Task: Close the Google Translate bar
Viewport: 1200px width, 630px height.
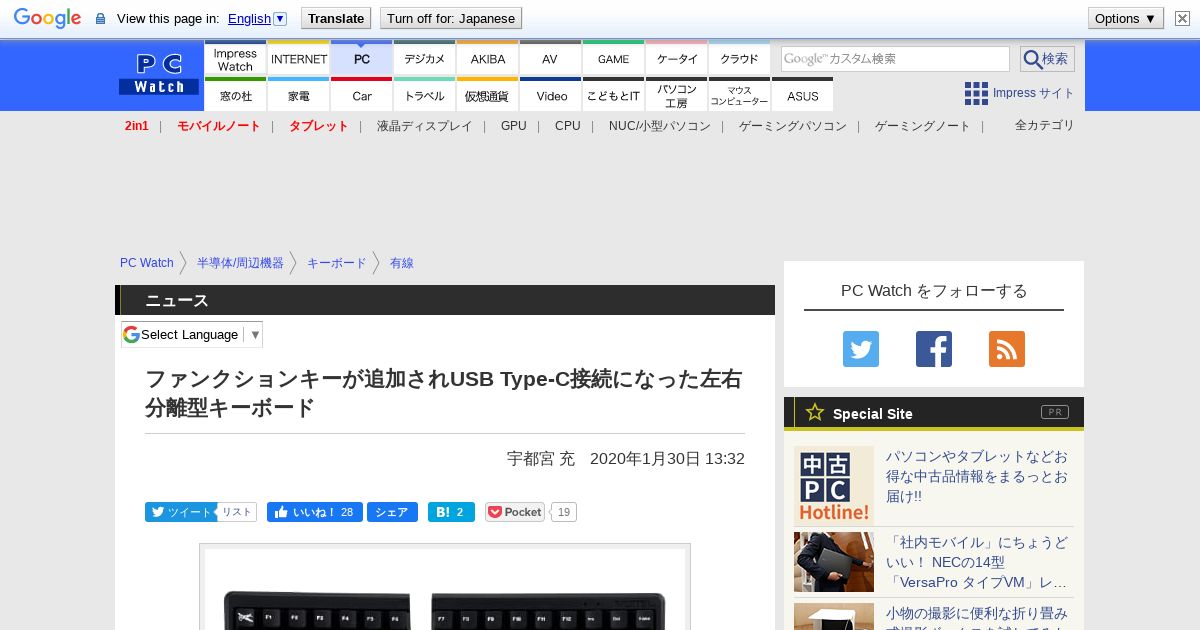Action: pos(1182,18)
